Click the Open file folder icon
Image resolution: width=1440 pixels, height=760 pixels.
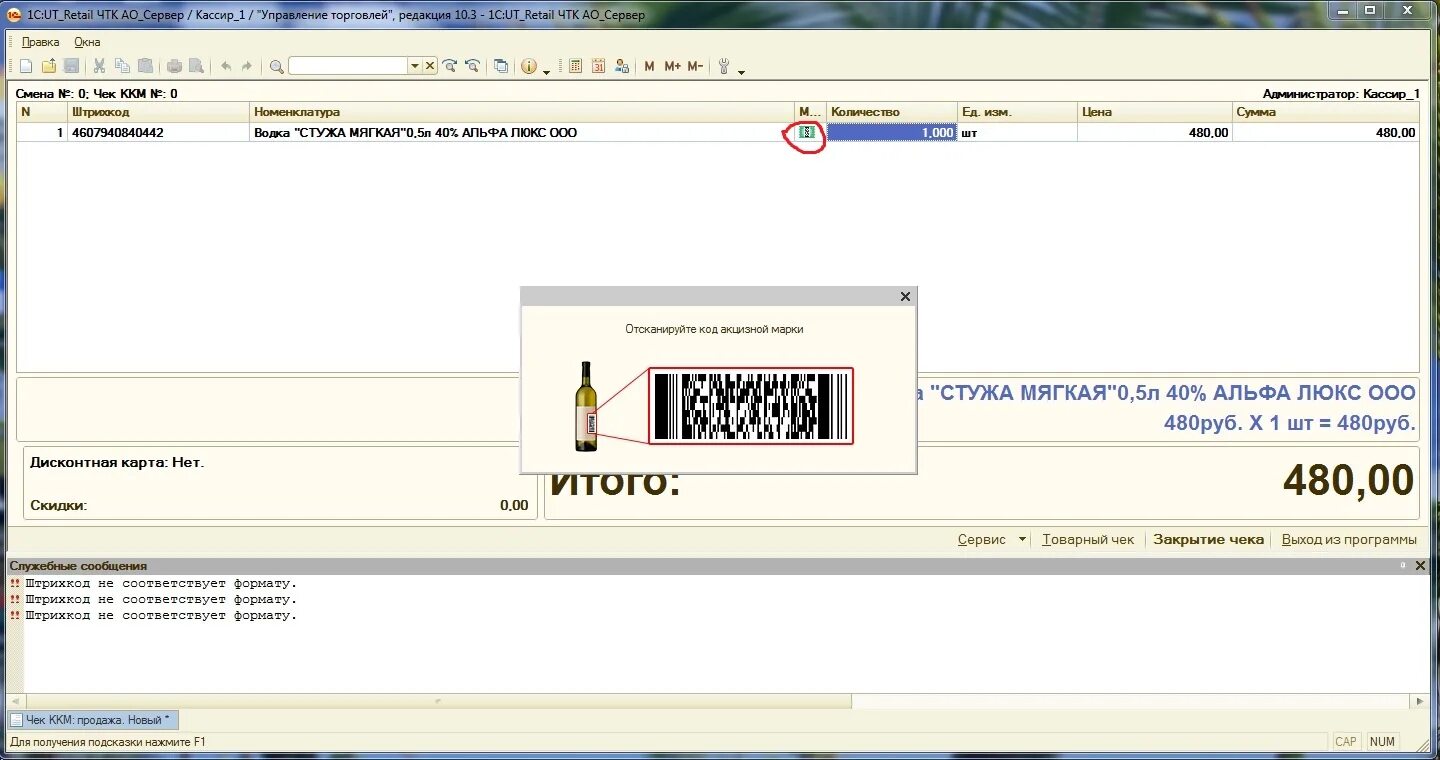click(x=49, y=66)
